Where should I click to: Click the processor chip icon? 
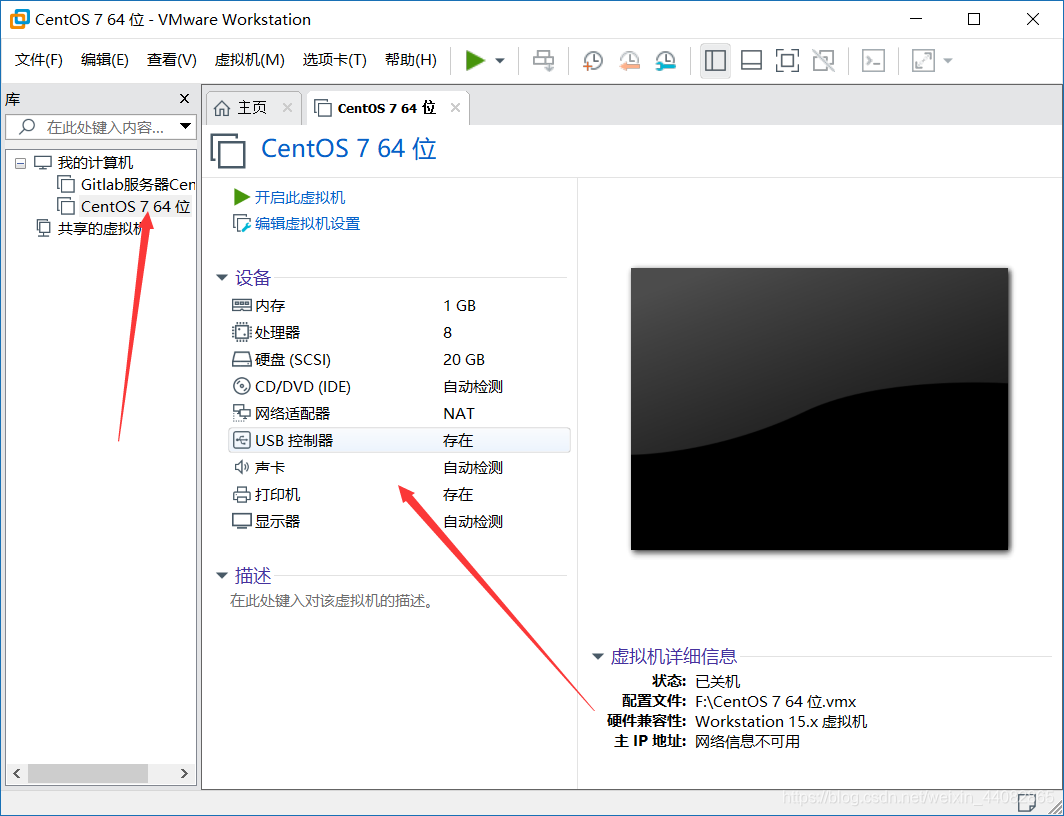click(242, 332)
